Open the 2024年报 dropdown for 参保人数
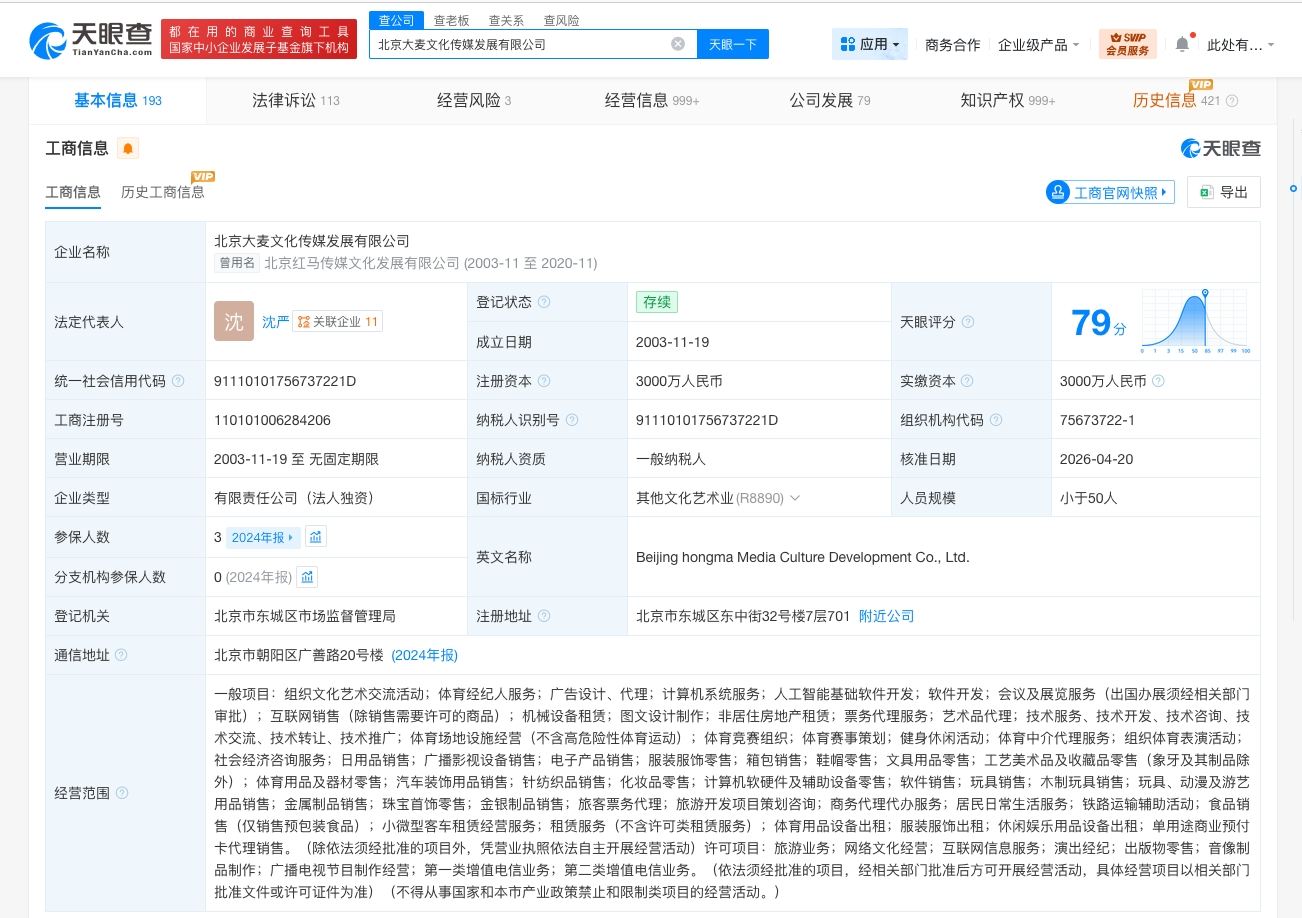Viewport: 1302px width, 918px height. (263, 537)
